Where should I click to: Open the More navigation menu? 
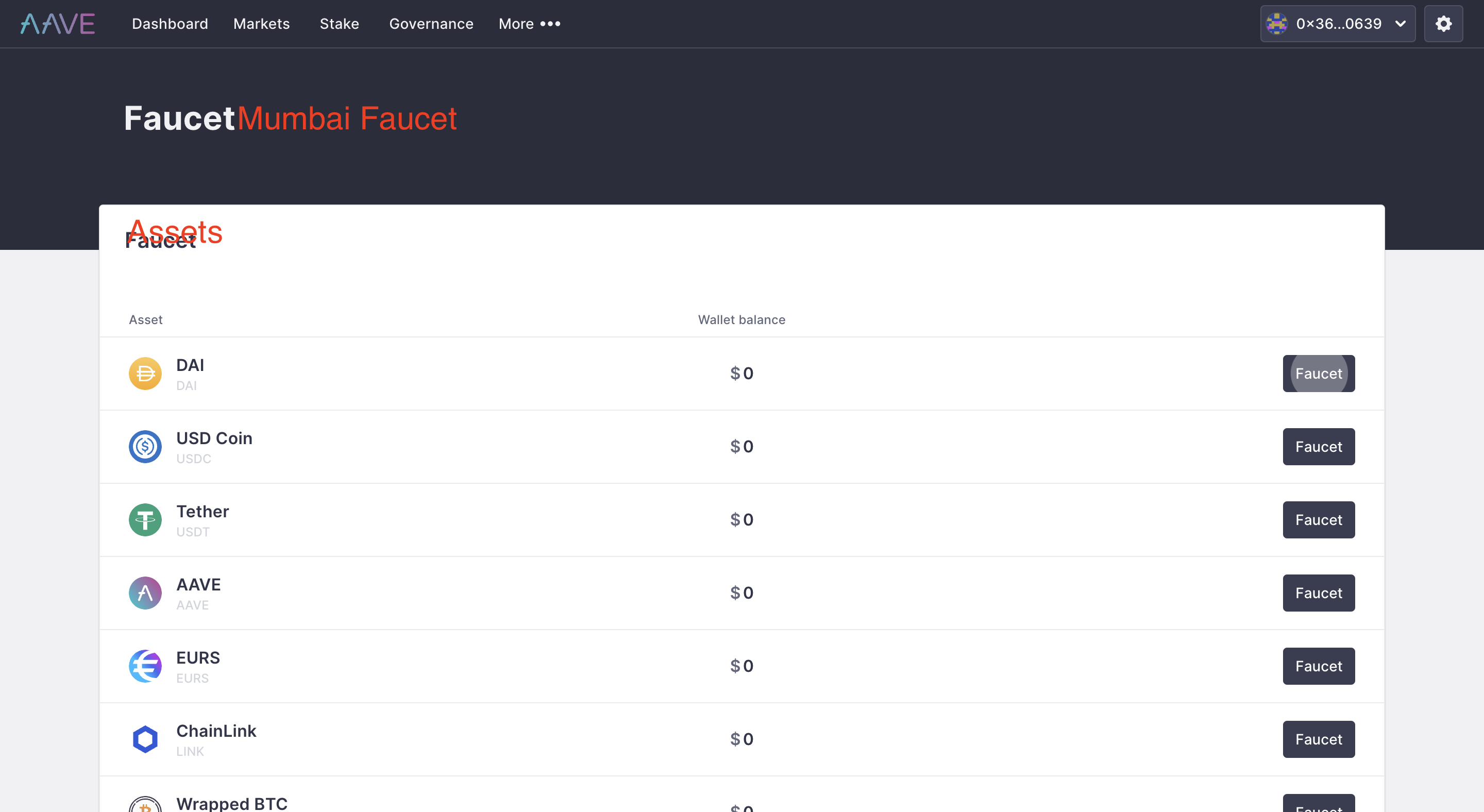[x=529, y=24]
